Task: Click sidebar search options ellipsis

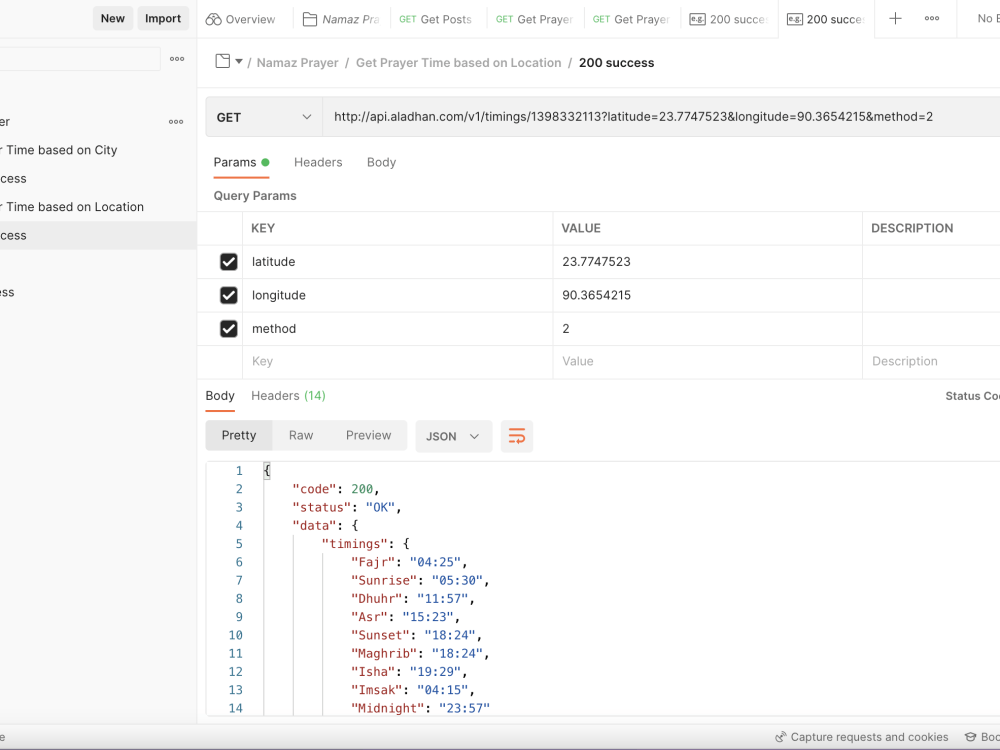Action: click(177, 59)
